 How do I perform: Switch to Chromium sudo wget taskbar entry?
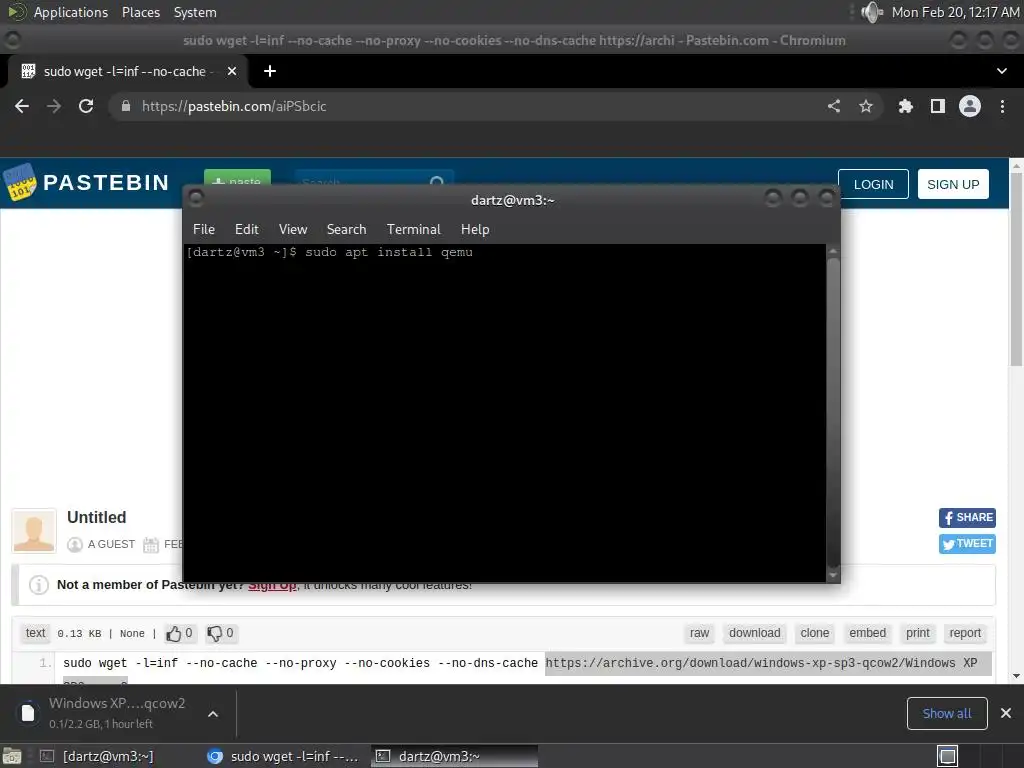283,756
